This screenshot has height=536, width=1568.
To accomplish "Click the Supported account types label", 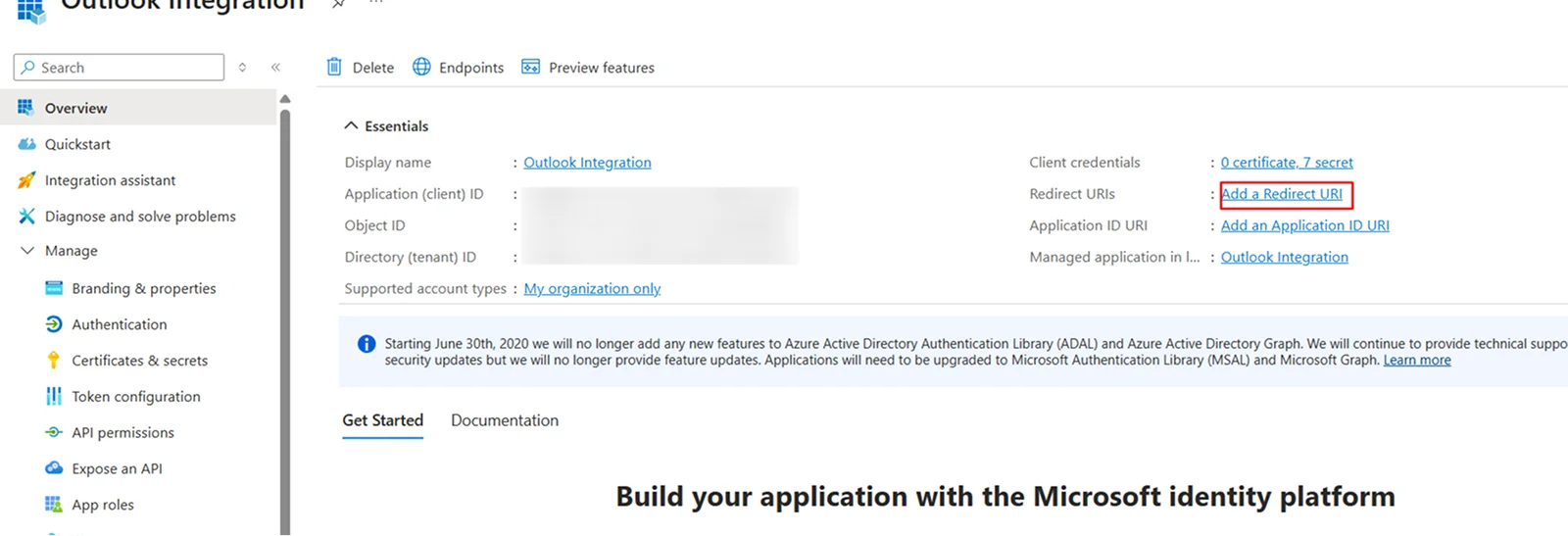I will [425, 288].
